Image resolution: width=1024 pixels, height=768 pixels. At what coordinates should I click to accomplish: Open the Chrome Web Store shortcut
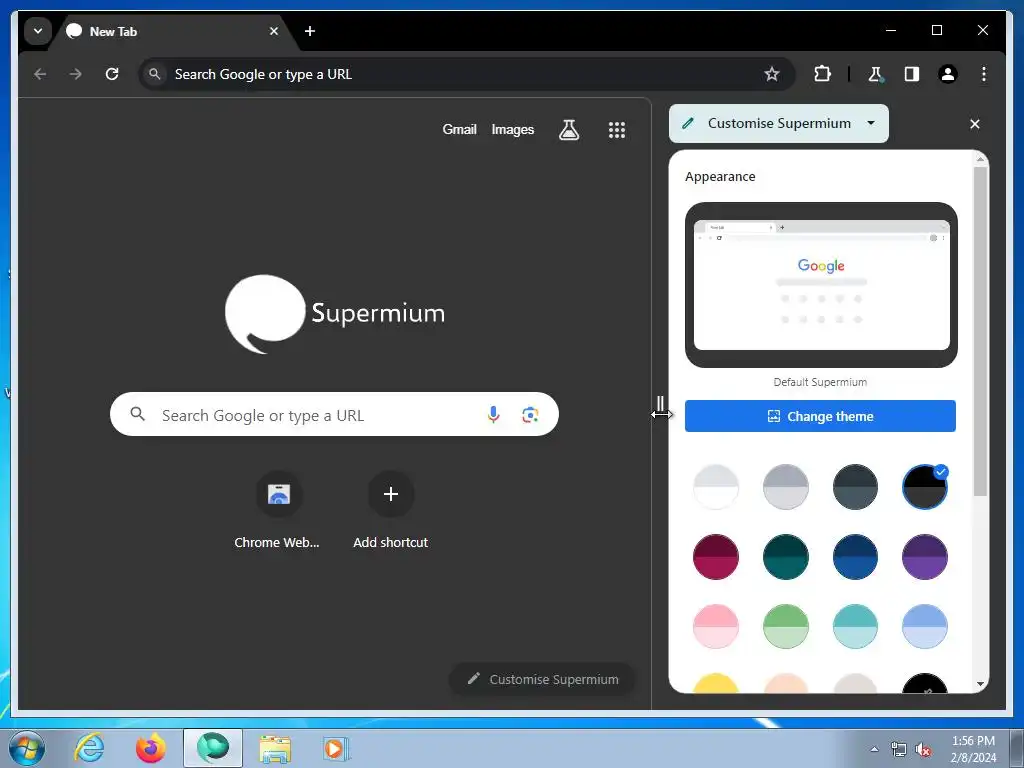[278, 509]
